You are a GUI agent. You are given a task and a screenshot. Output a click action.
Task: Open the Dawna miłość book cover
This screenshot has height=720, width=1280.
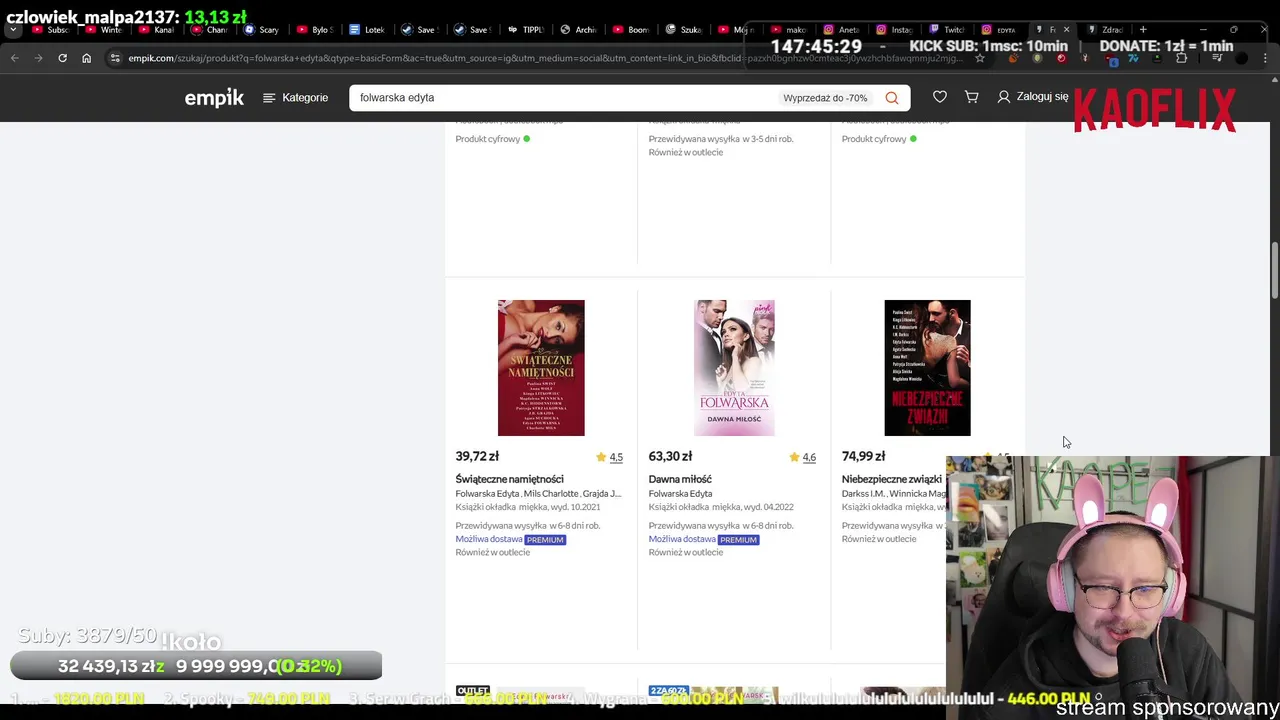pyautogui.click(x=734, y=368)
